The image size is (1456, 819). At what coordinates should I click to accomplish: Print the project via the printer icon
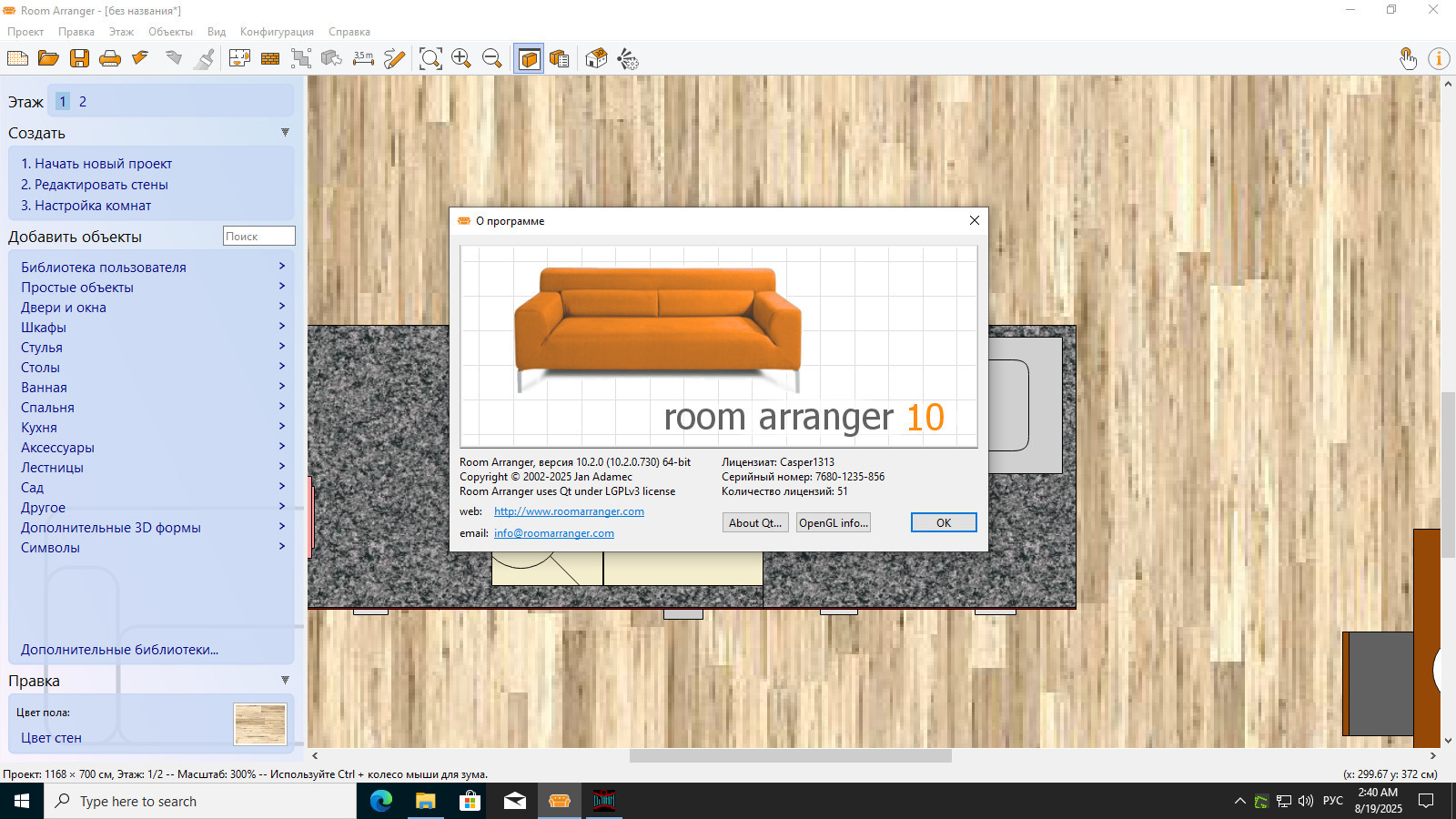pyautogui.click(x=110, y=58)
